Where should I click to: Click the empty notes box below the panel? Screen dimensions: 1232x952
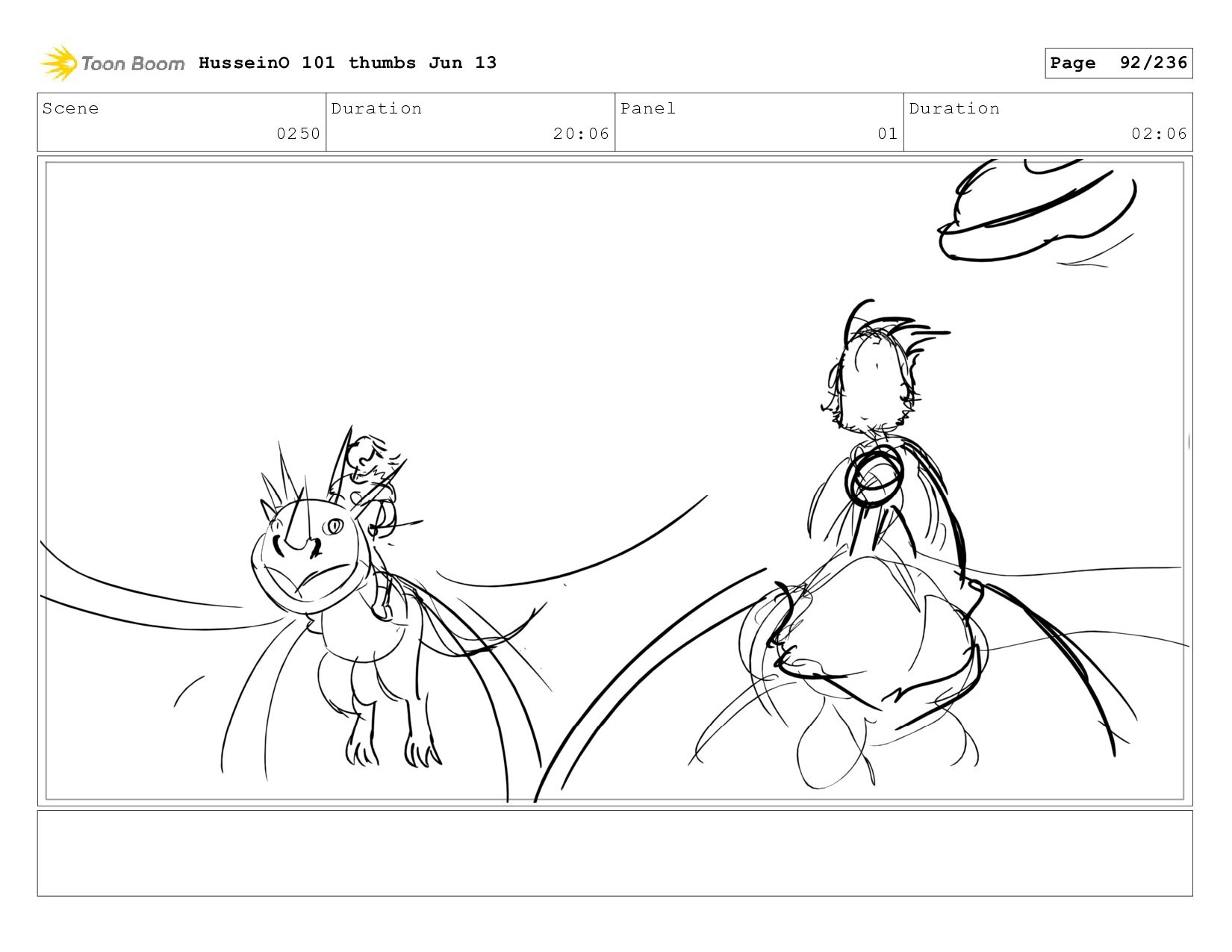coord(615,853)
